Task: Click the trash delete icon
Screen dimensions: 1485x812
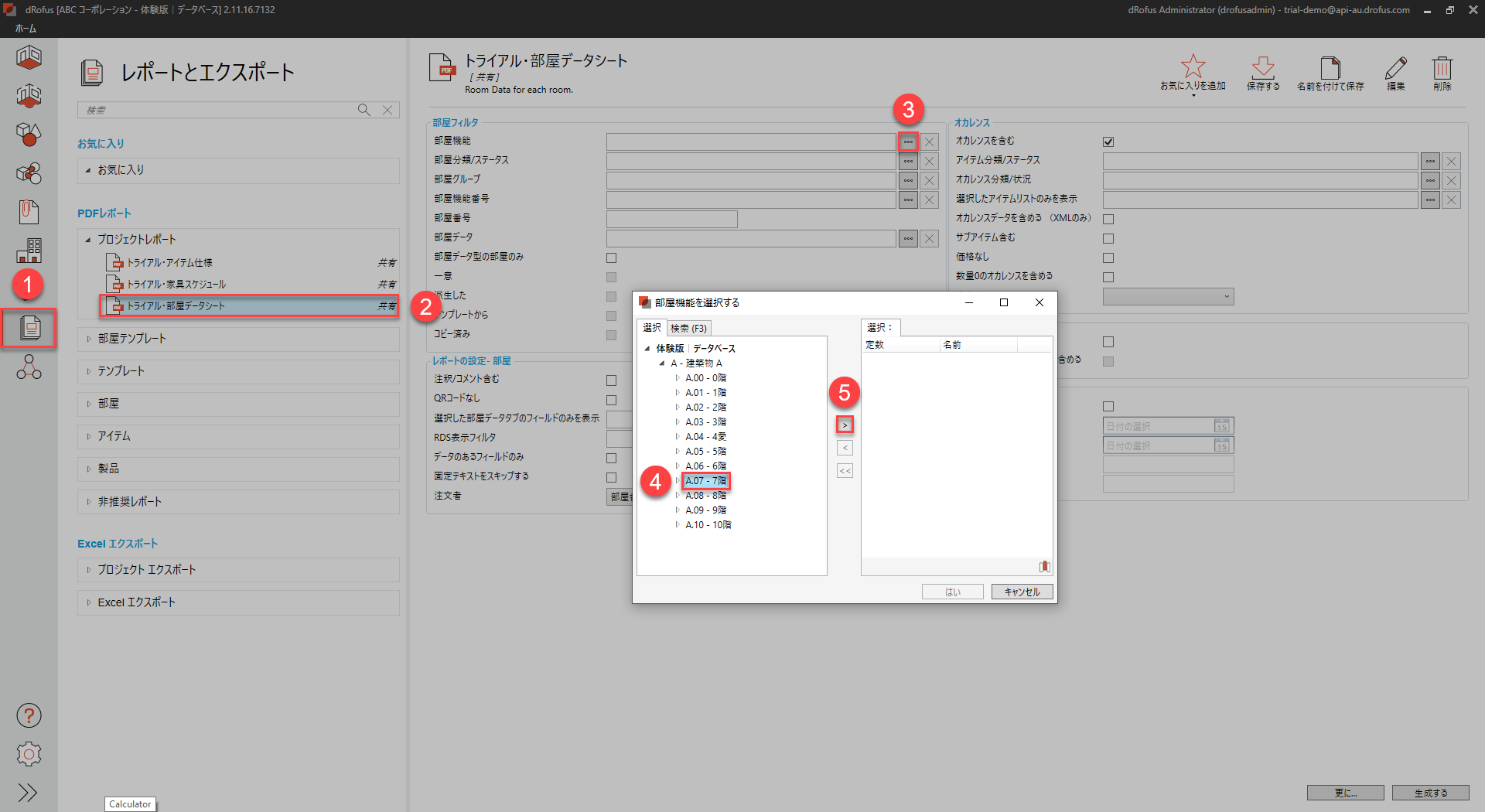Action: pos(1442,67)
